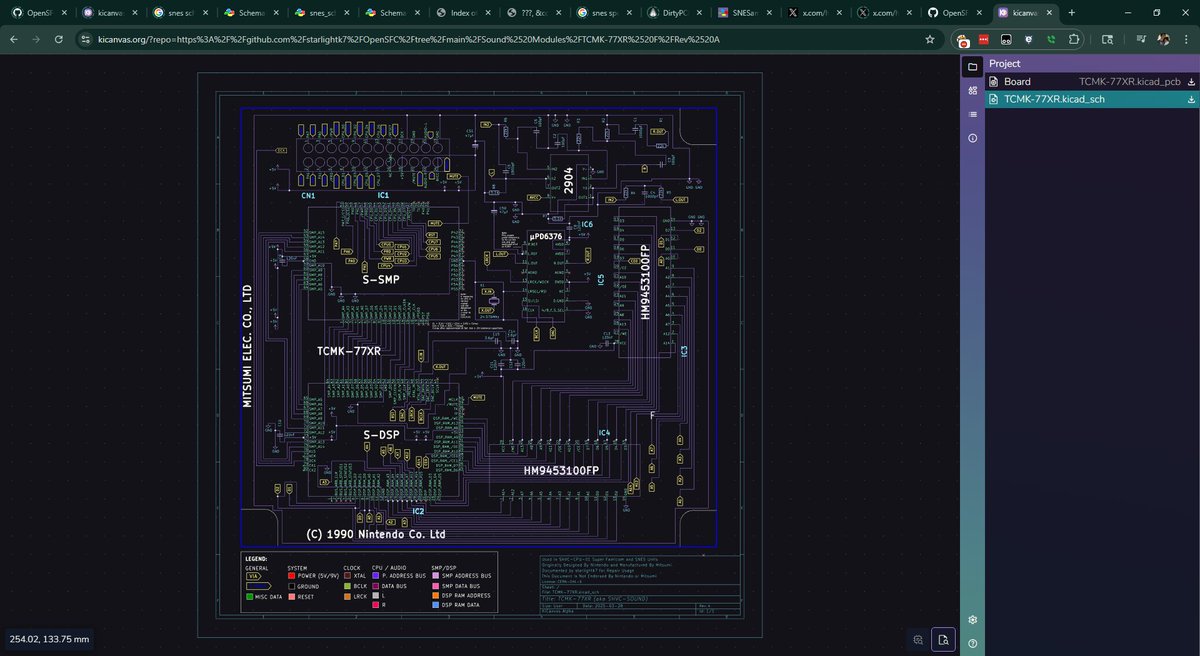Focus the kicanvas.org address bar
Screen dimensions: 1200x656
pyautogui.click(x=500, y=39)
